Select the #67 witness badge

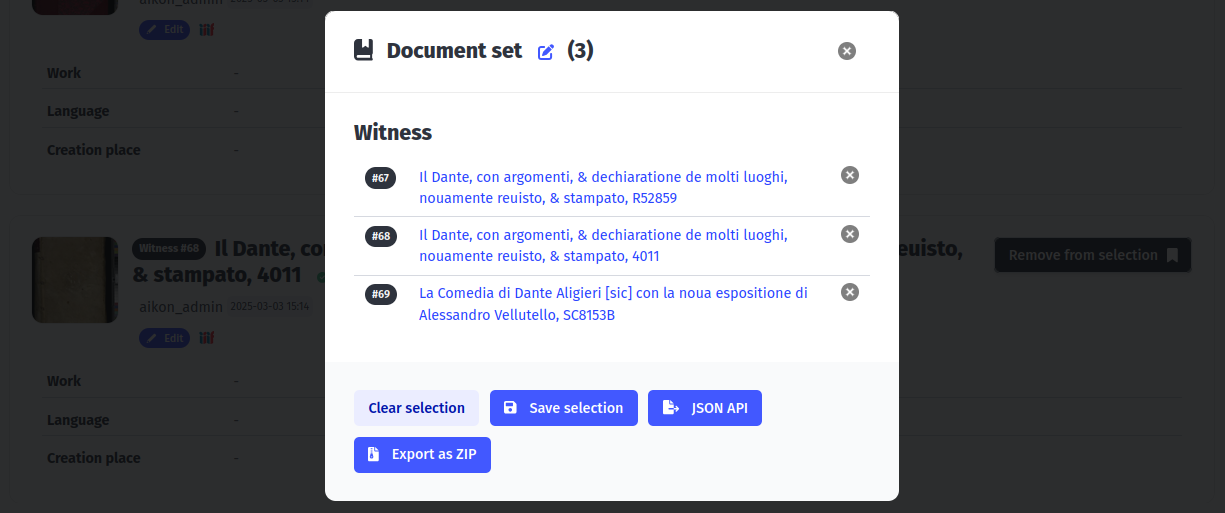380,178
